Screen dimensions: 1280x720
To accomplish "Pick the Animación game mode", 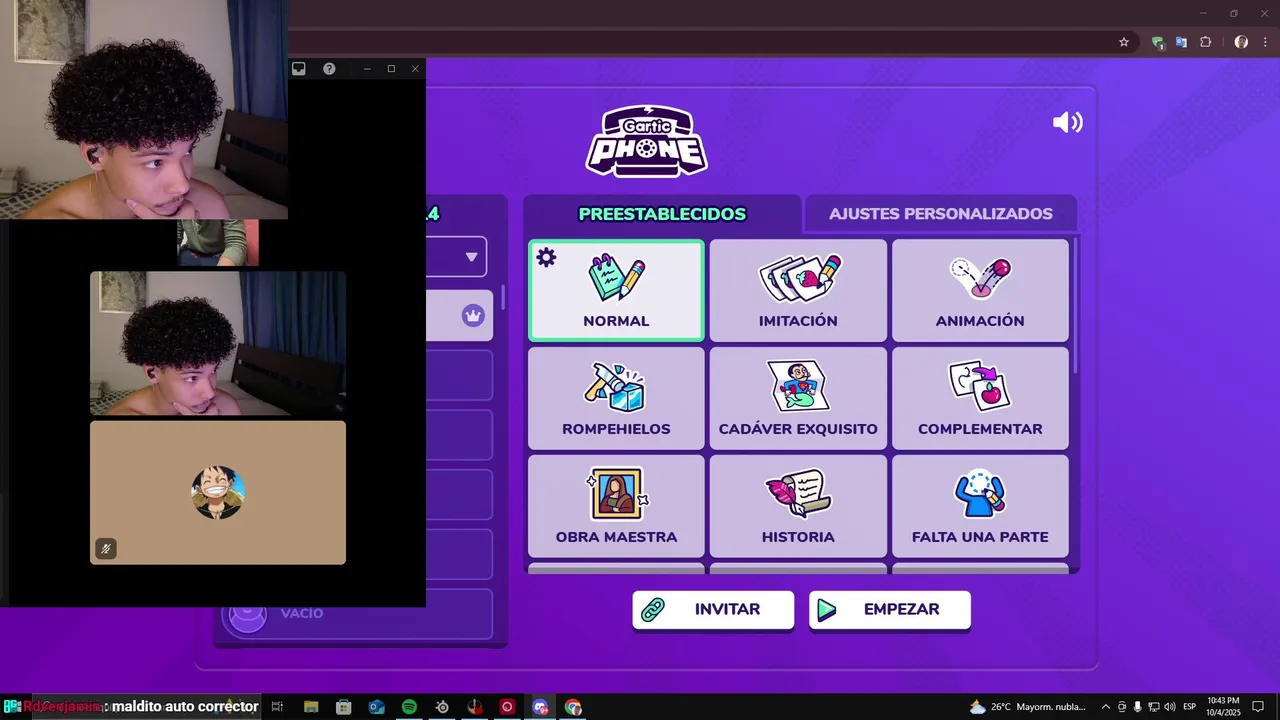I will pos(980,290).
